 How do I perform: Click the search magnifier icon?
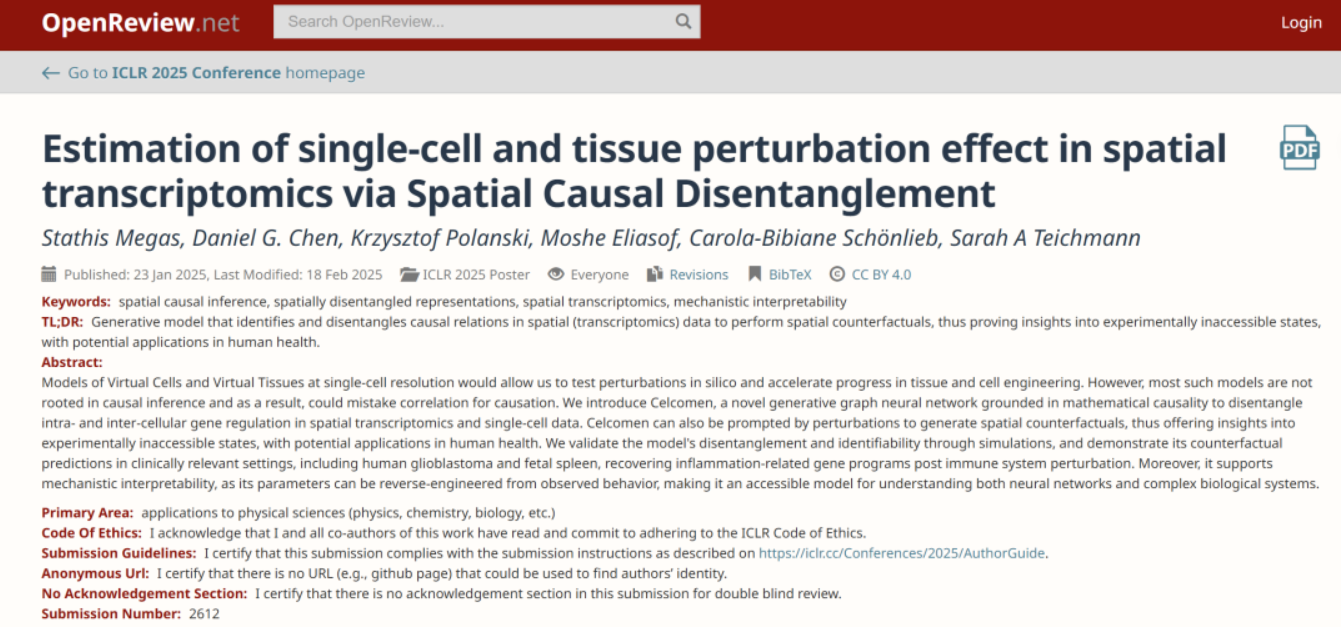(683, 22)
